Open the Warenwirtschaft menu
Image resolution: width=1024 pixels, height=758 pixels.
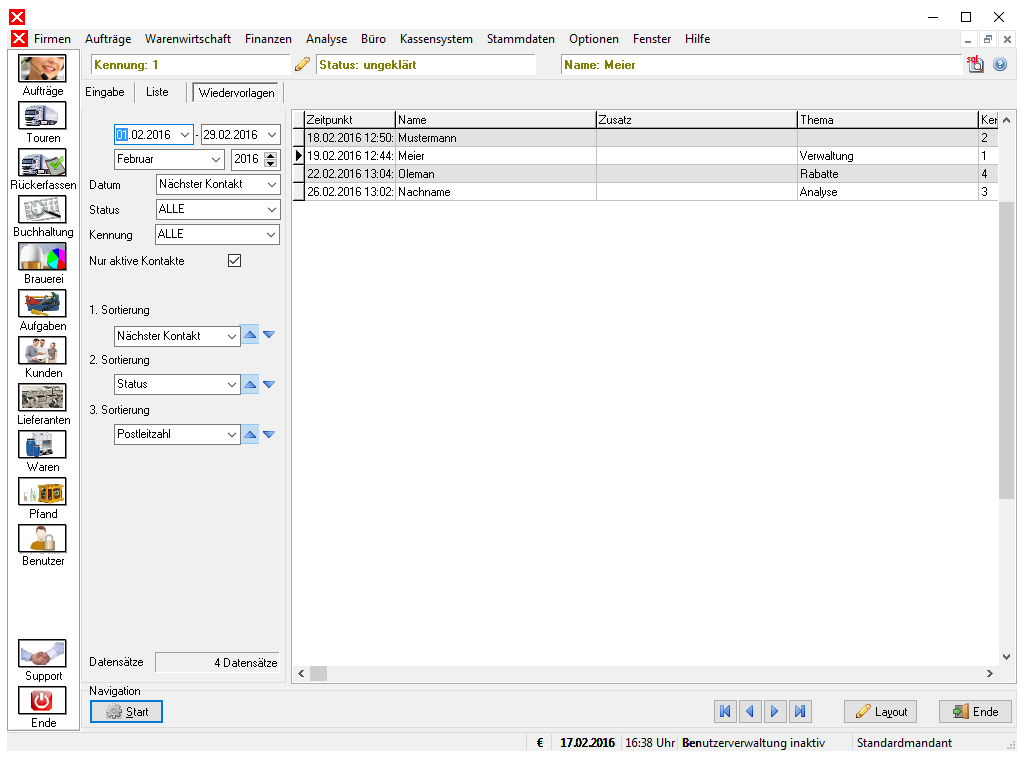tap(188, 39)
